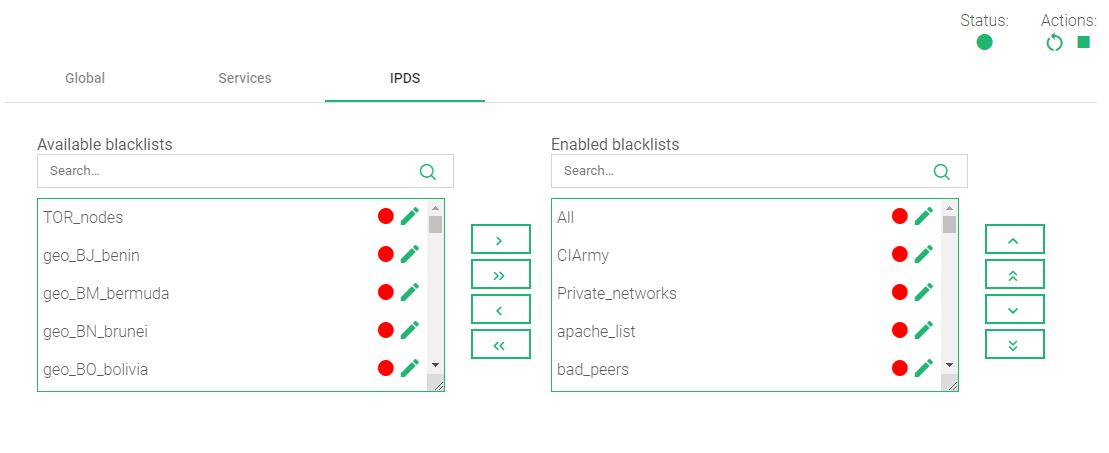
Task: Click the Available blacklists scrollbar thumb
Action: click(x=435, y=224)
